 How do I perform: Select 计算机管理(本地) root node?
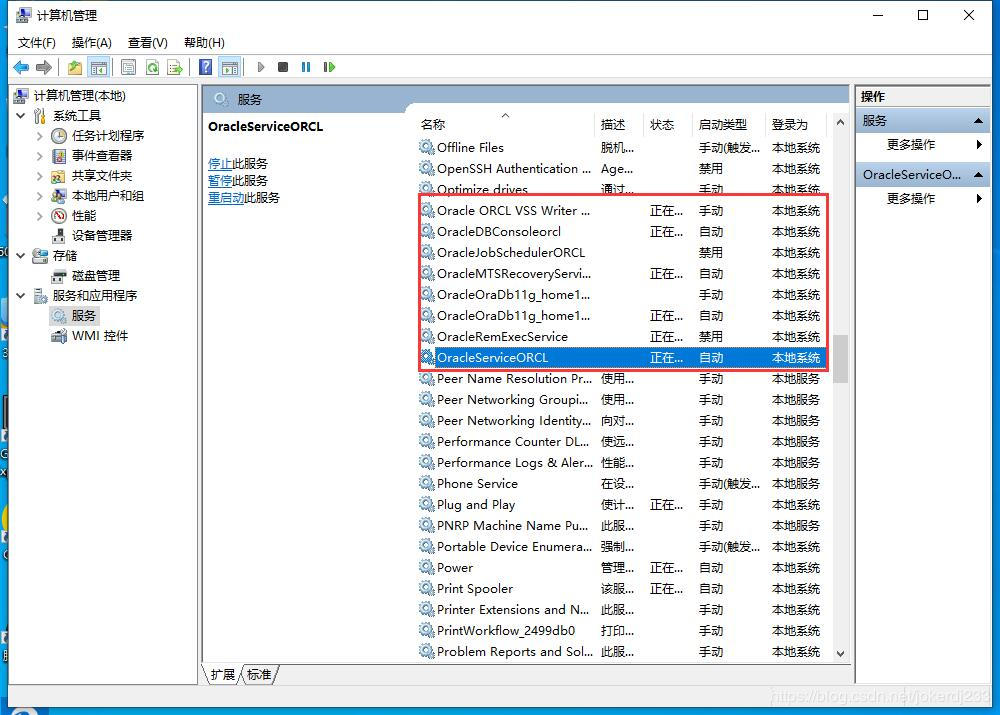tap(80, 96)
